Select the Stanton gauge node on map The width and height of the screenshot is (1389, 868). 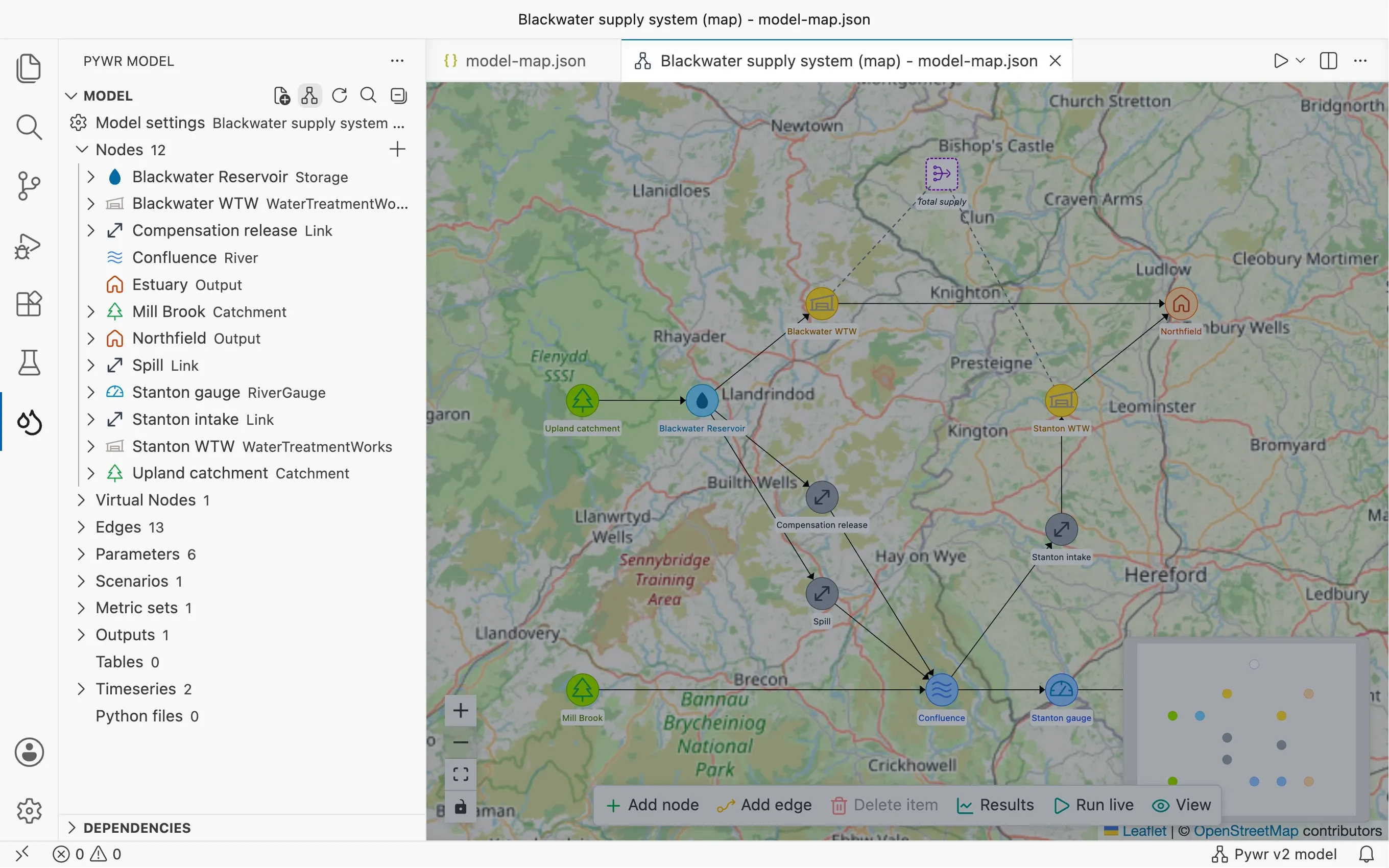coord(1061,689)
